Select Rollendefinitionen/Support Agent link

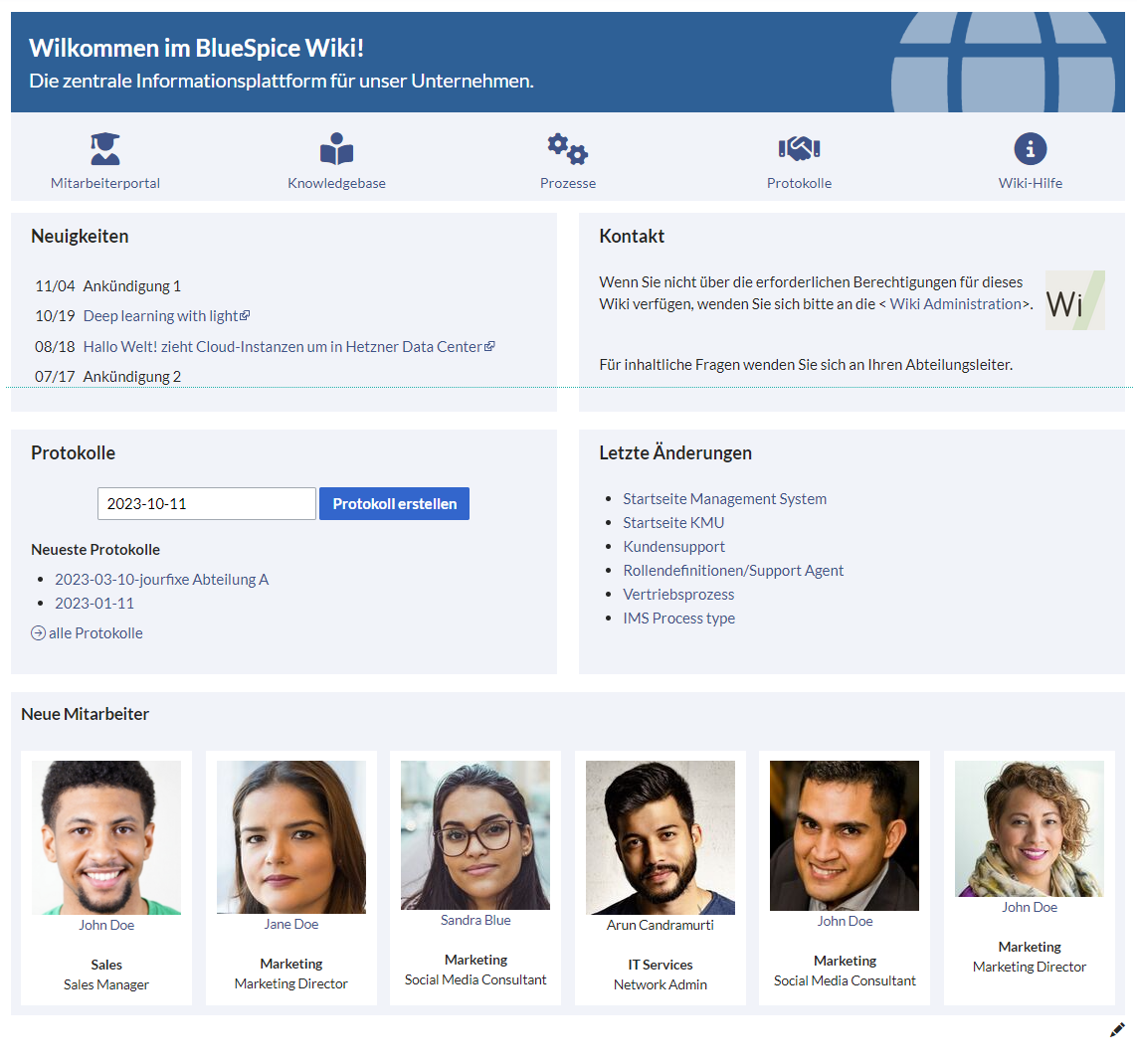[x=733, y=571]
